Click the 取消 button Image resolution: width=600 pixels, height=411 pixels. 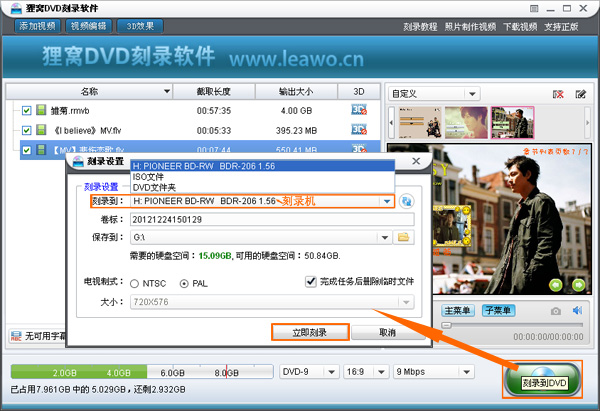point(387,333)
